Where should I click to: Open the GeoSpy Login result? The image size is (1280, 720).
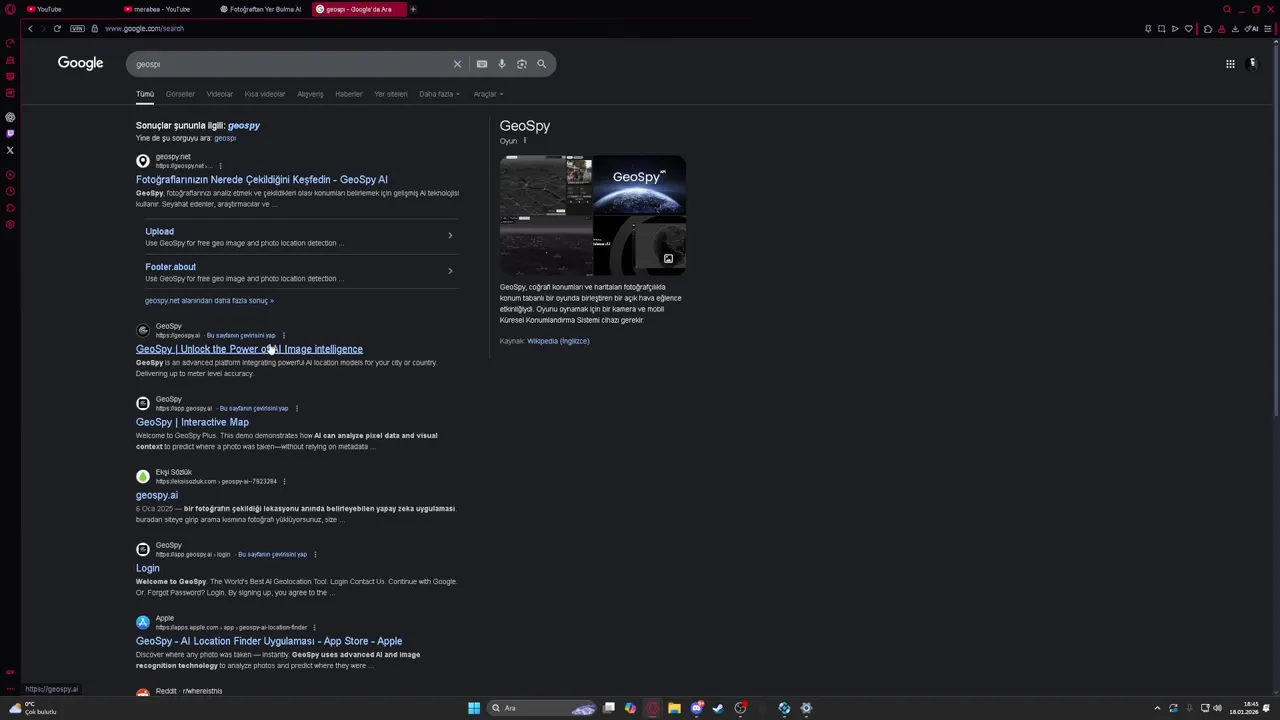tap(148, 568)
